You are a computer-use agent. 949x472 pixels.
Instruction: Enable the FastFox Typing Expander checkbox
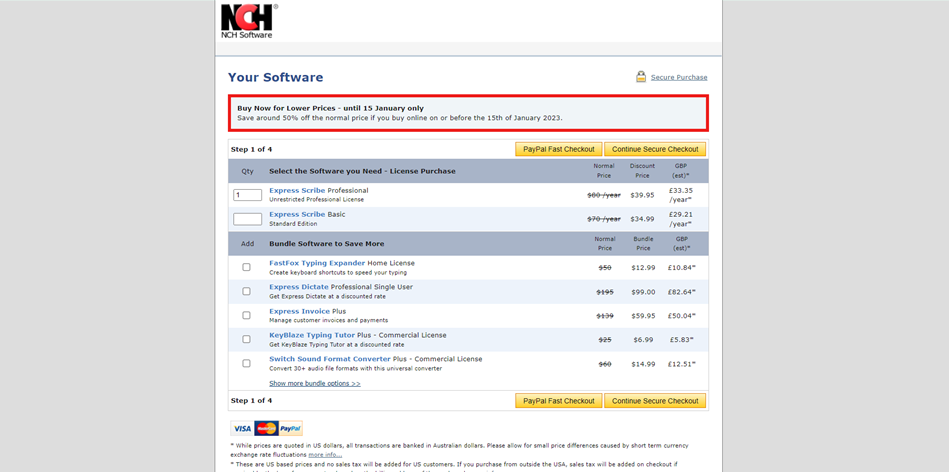tap(246, 267)
